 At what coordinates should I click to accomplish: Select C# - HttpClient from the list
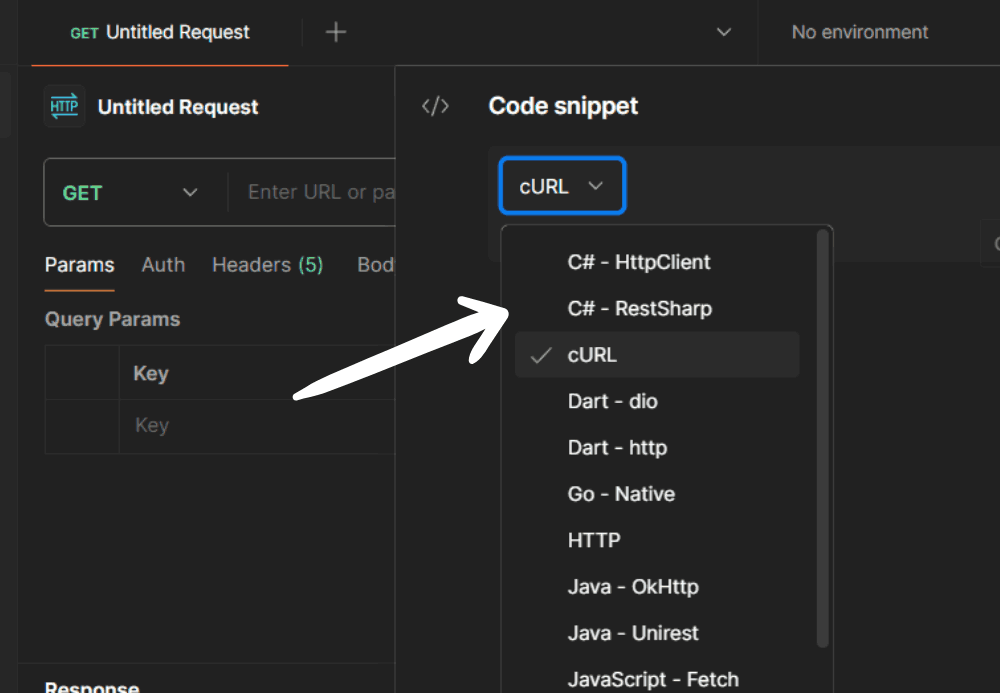(x=638, y=262)
